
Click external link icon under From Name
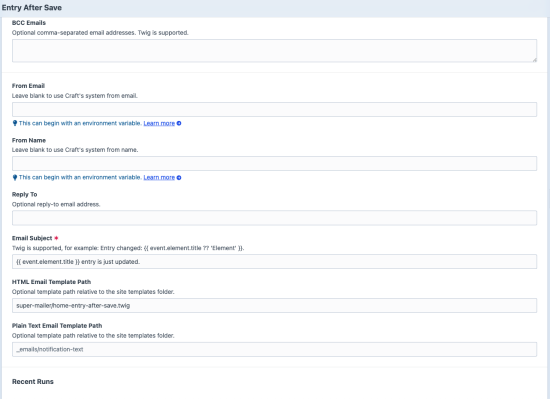coord(179,178)
